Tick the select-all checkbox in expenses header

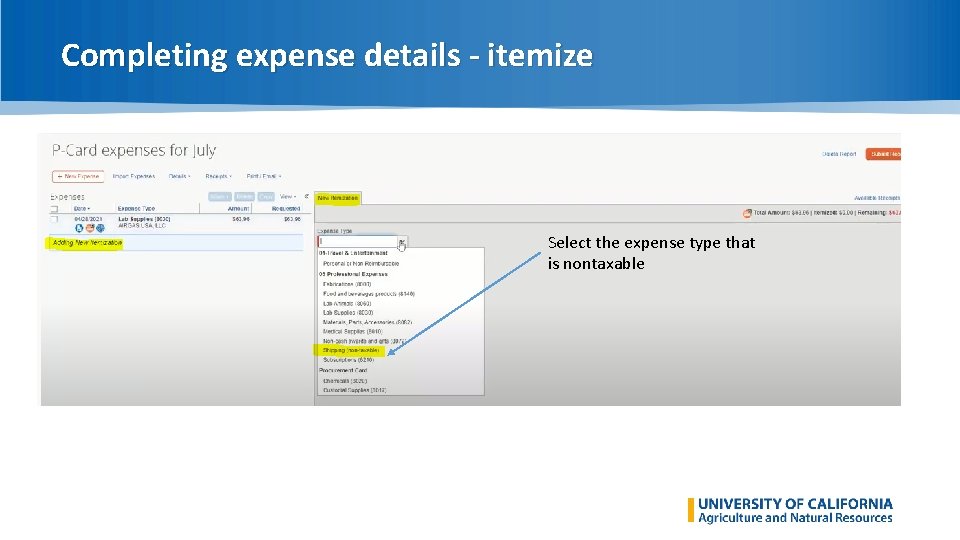(54, 209)
